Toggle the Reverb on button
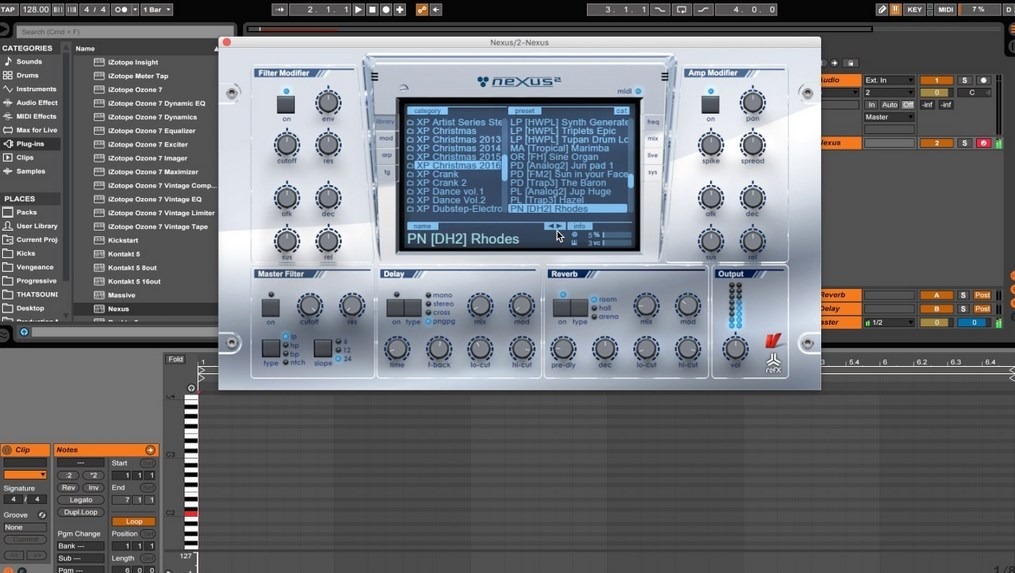The height and width of the screenshot is (573, 1015). point(561,308)
